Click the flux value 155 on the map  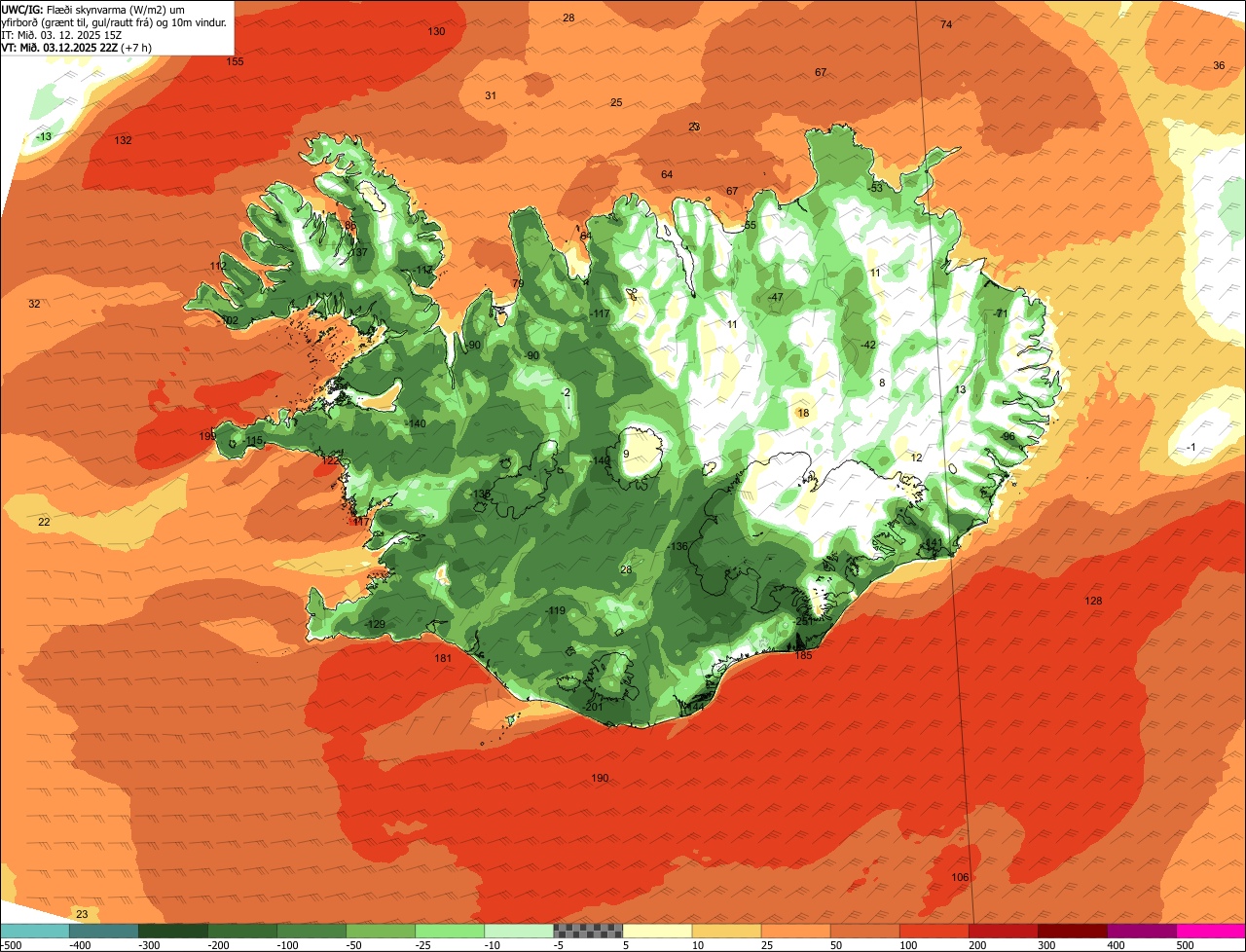pos(236,61)
